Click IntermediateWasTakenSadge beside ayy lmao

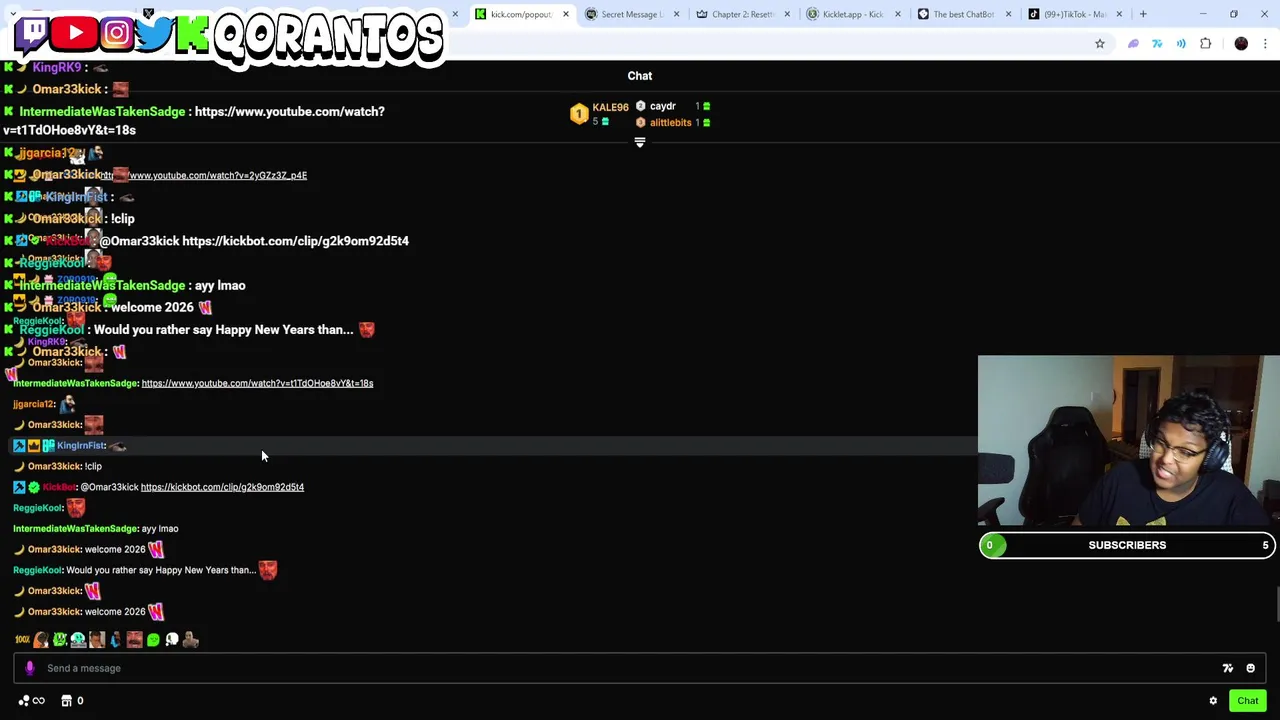75,529
